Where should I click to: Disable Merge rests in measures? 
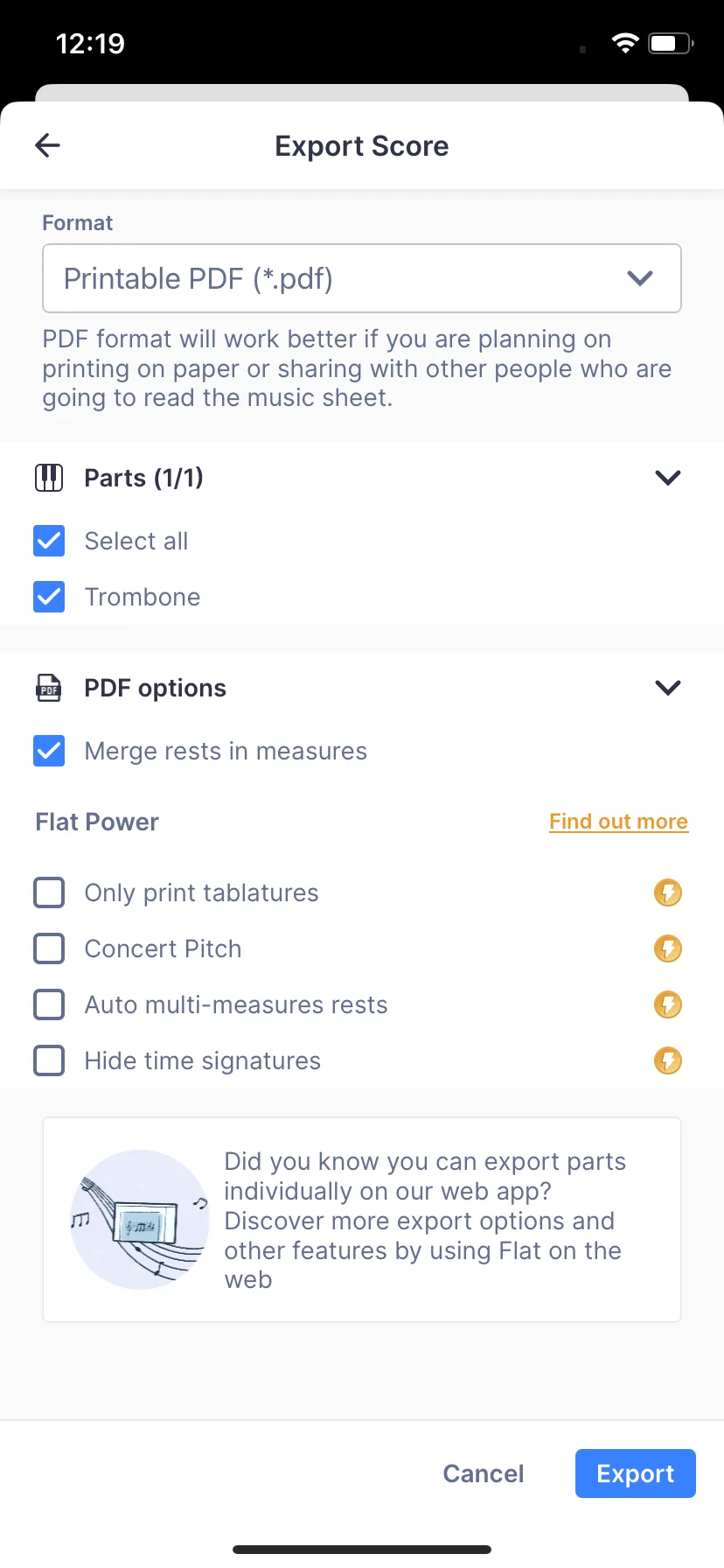(49, 751)
